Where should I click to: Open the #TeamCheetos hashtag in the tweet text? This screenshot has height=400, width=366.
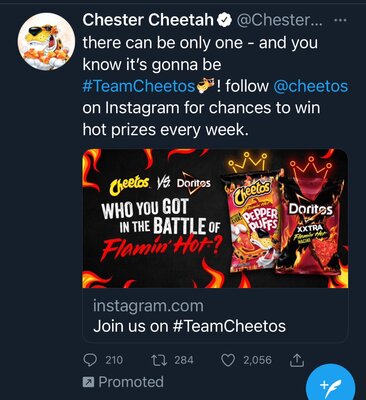pos(139,86)
